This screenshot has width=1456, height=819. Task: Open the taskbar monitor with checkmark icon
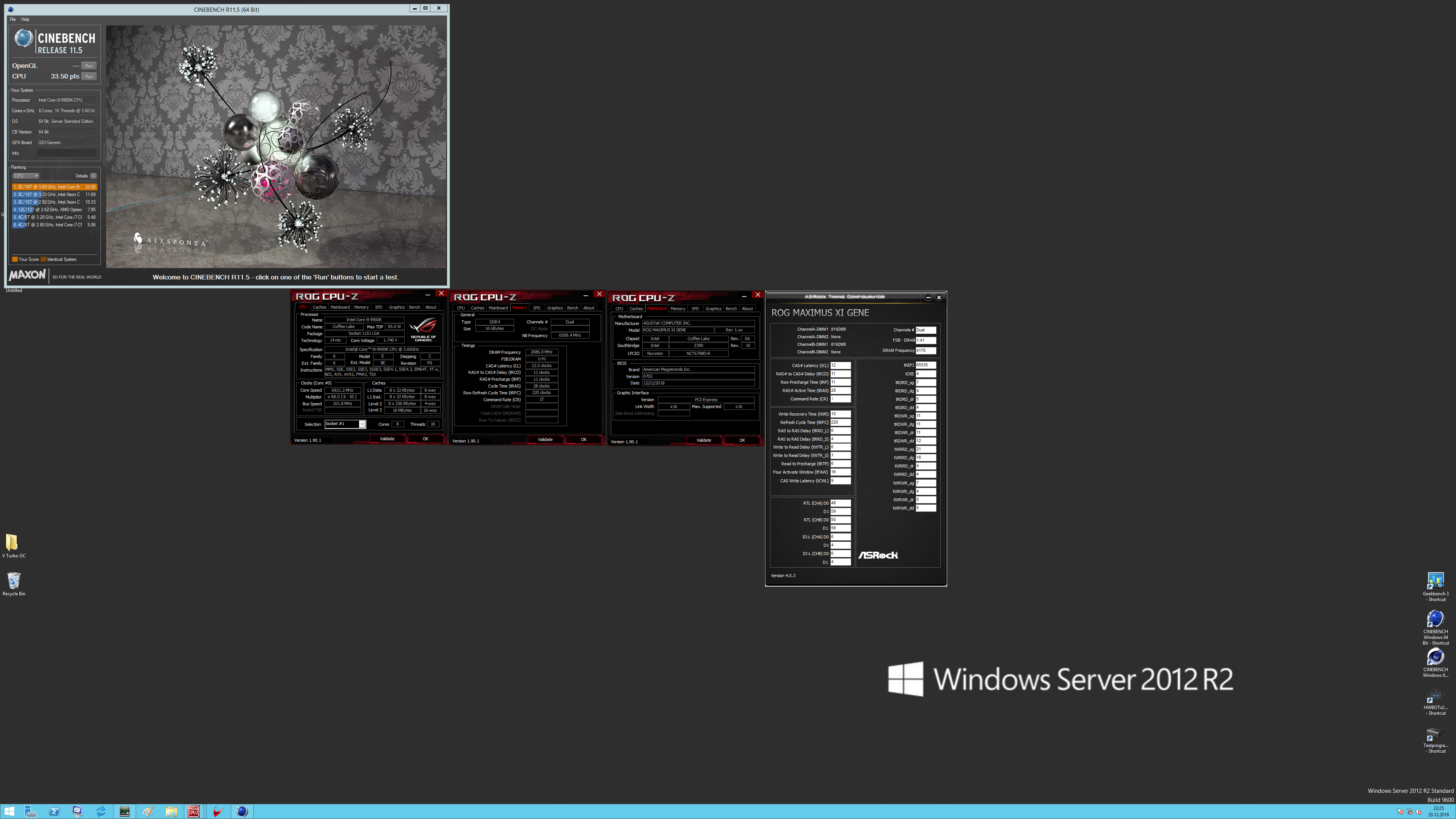pos(77,812)
